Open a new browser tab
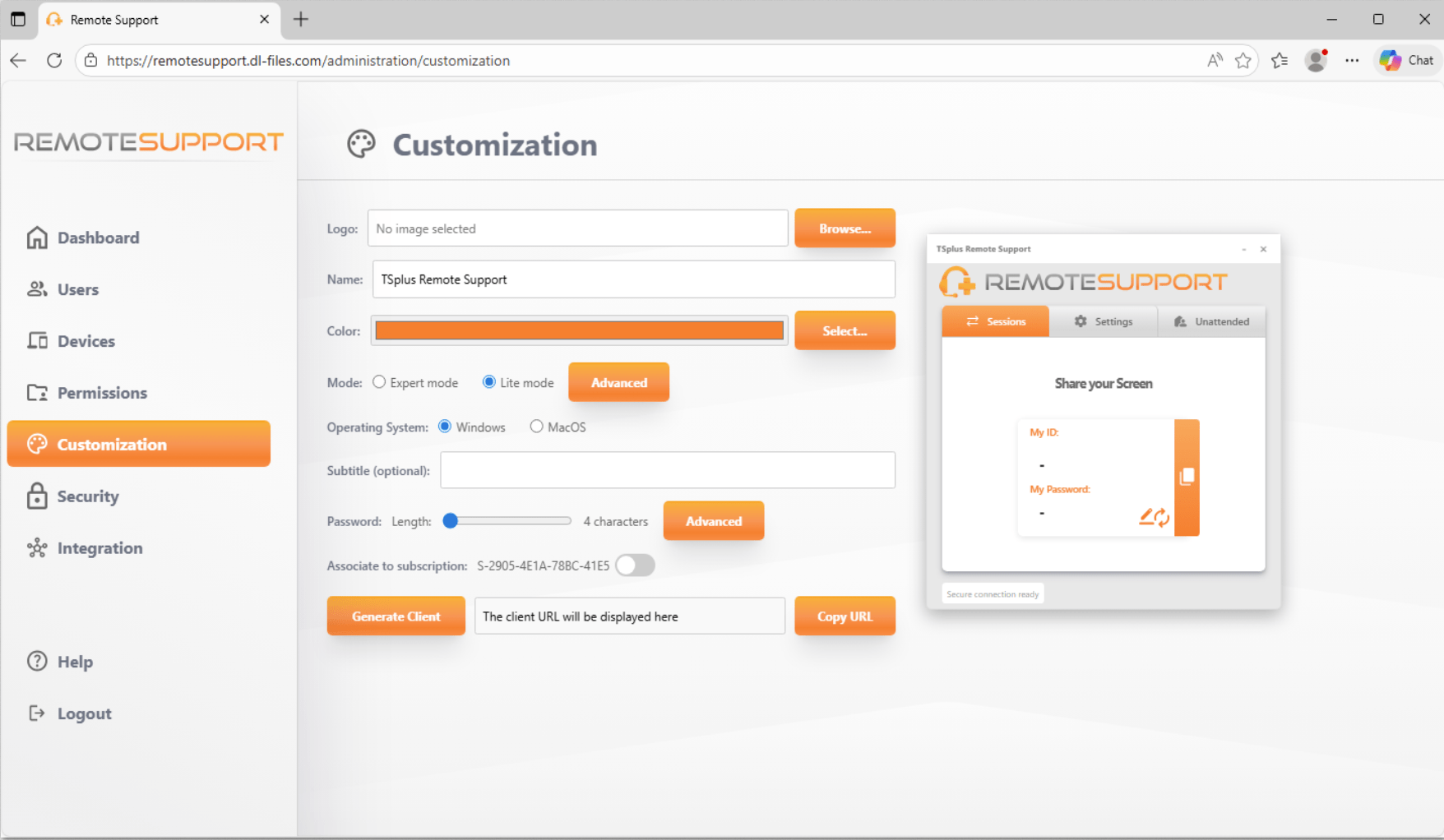1444x840 pixels. pos(301,19)
